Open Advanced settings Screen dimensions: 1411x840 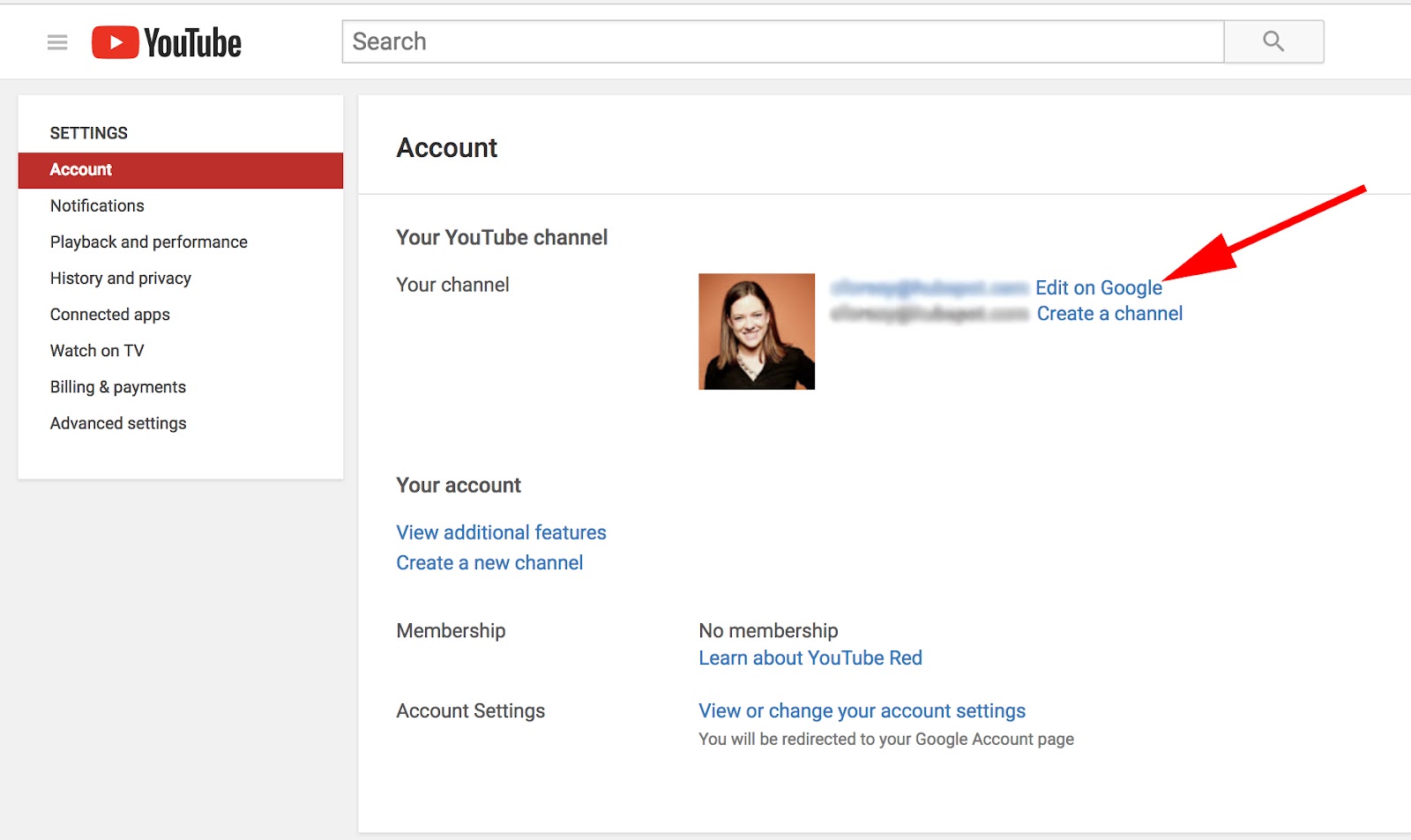(x=118, y=423)
